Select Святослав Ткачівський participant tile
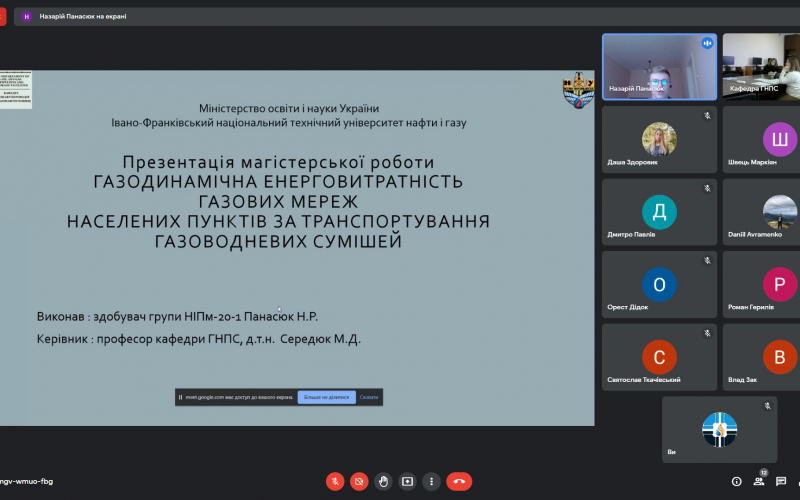The height and width of the screenshot is (500, 800). coord(659,357)
